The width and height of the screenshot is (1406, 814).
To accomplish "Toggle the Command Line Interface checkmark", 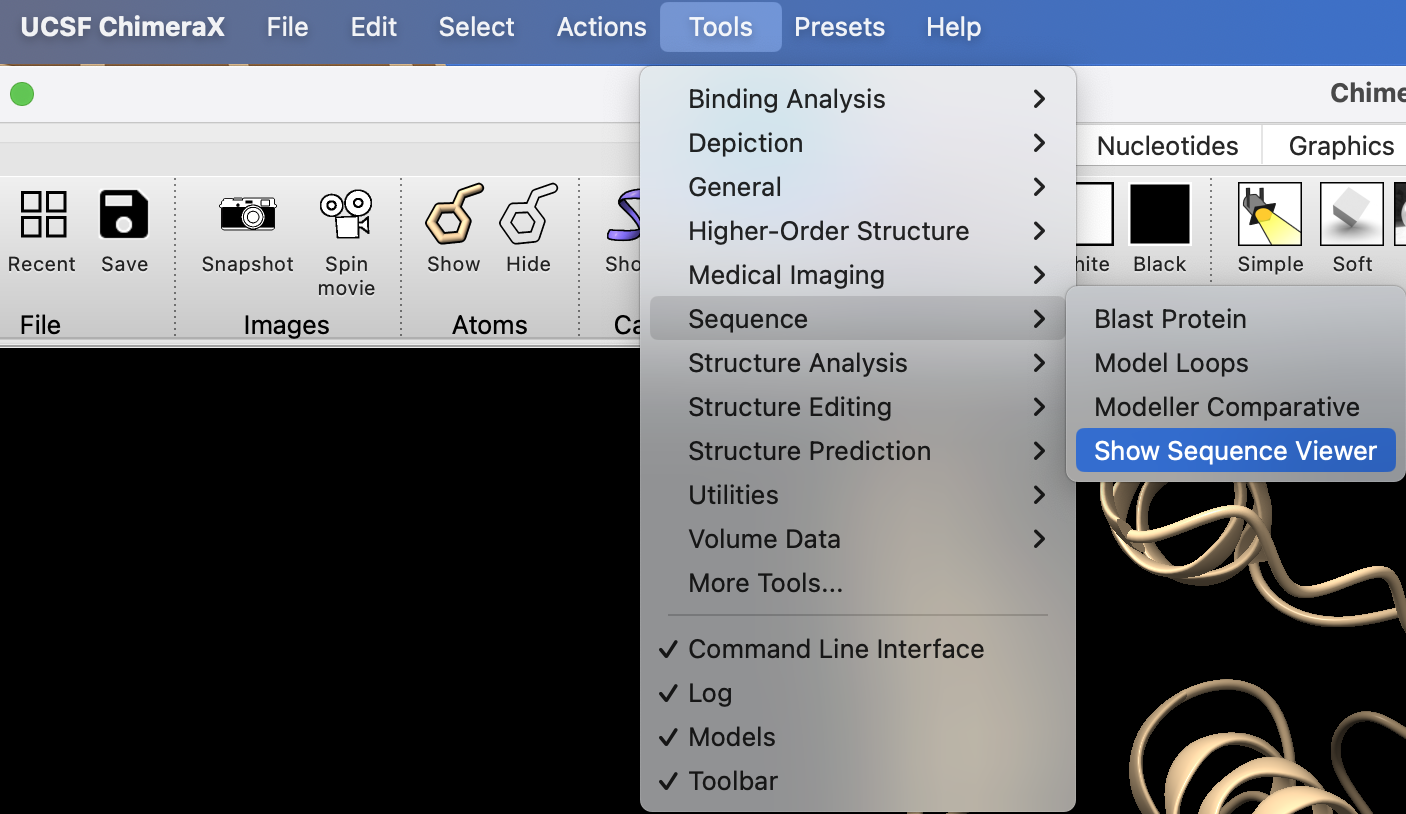I will (835, 649).
